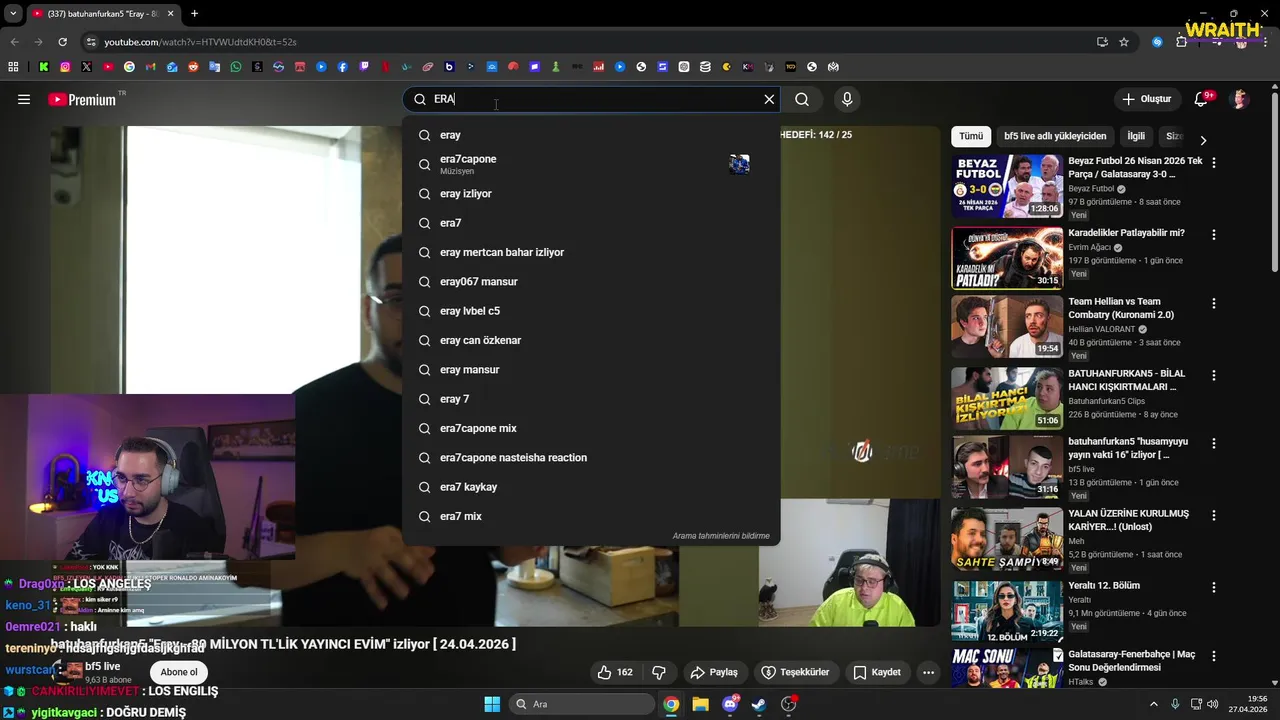
Task: Open "Team Hellian vs Team Combatry" video title
Action: click(1121, 308)
